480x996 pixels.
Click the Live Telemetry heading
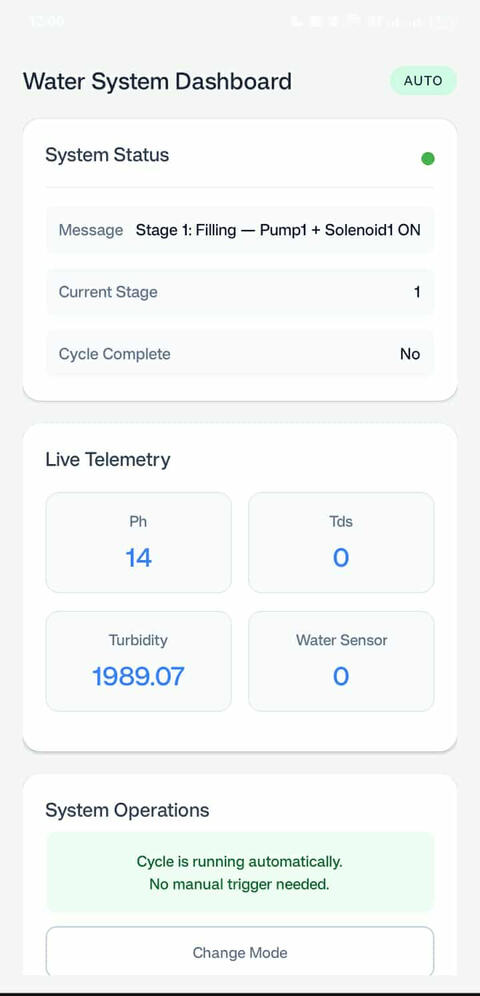pyautogui.click(x=108, y=459)
